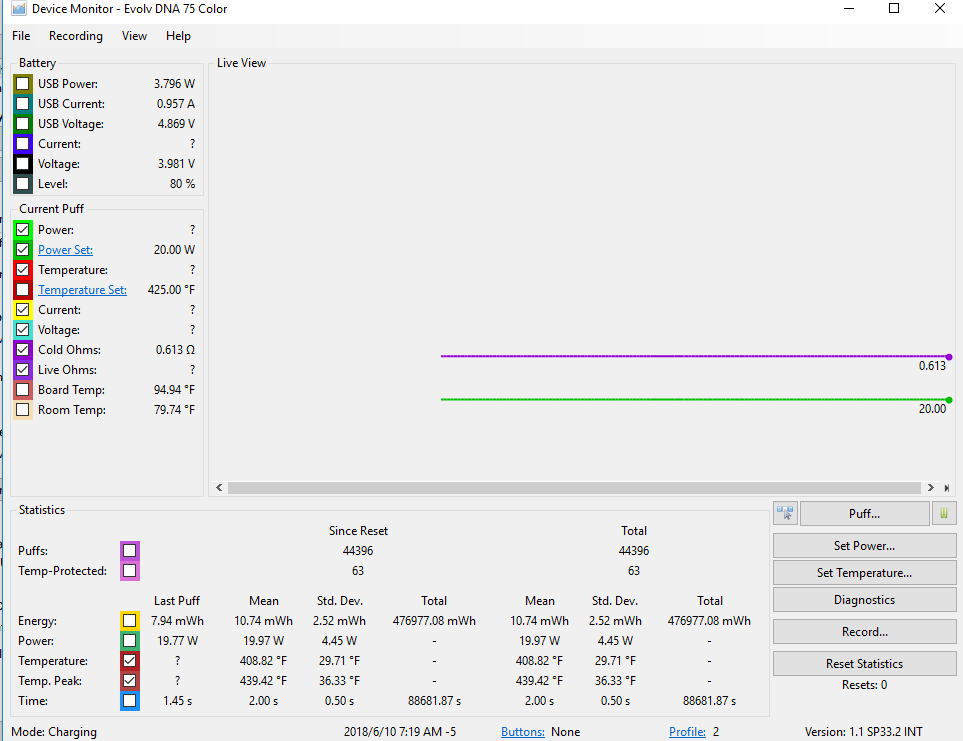The height and width of the screenshot is (741, 963).
Task: Uncheck the Cold Ohms checkbox
Action: pos(23,350)
